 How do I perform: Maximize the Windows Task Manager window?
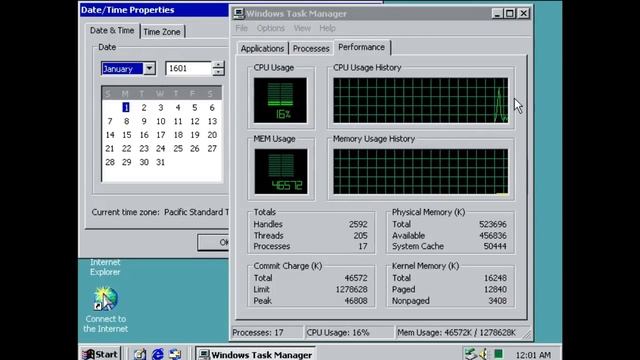click(x=510, y=13)
